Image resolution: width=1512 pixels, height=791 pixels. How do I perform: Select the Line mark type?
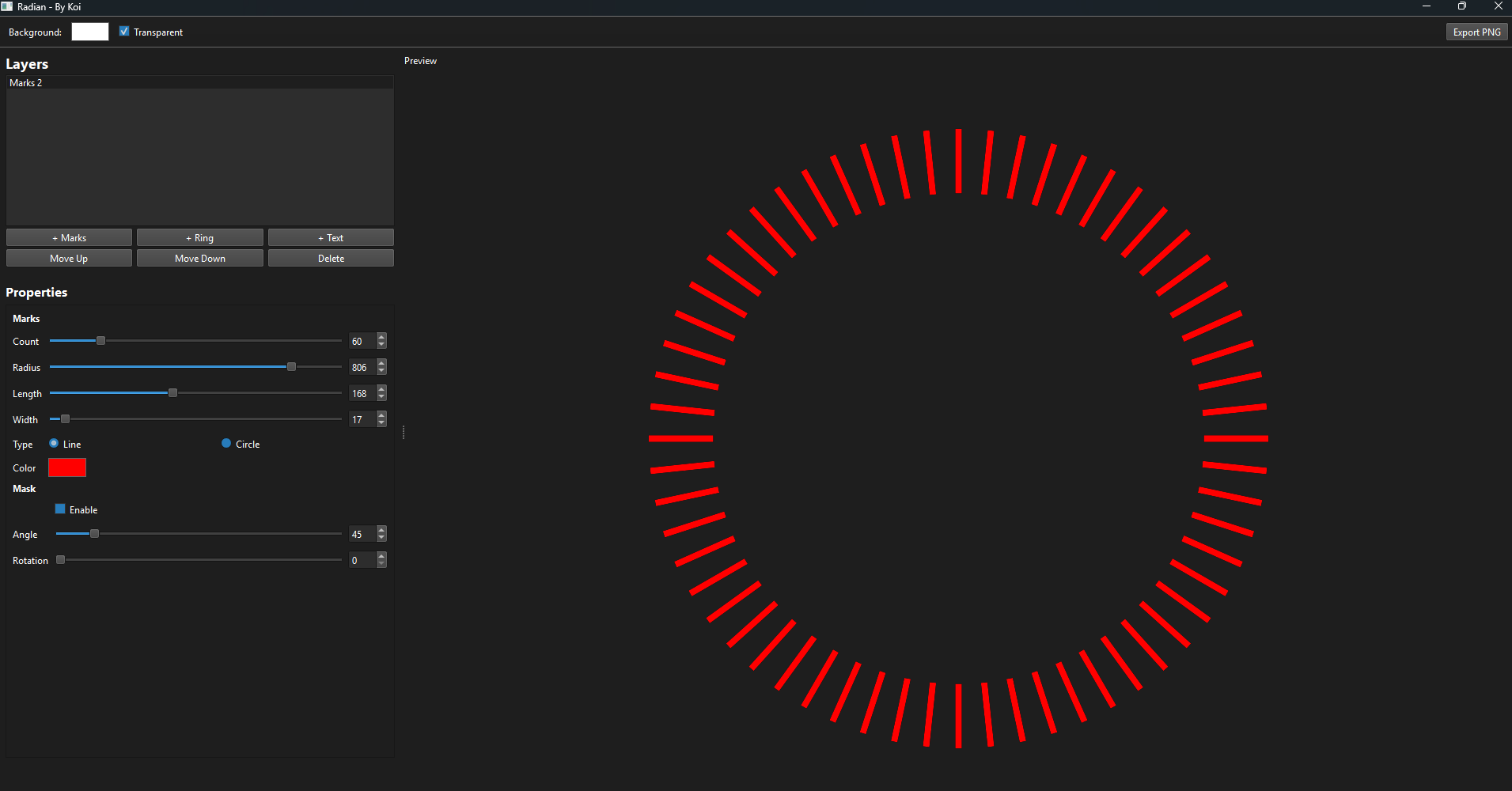pyautogui.click(x=54, y=443)
